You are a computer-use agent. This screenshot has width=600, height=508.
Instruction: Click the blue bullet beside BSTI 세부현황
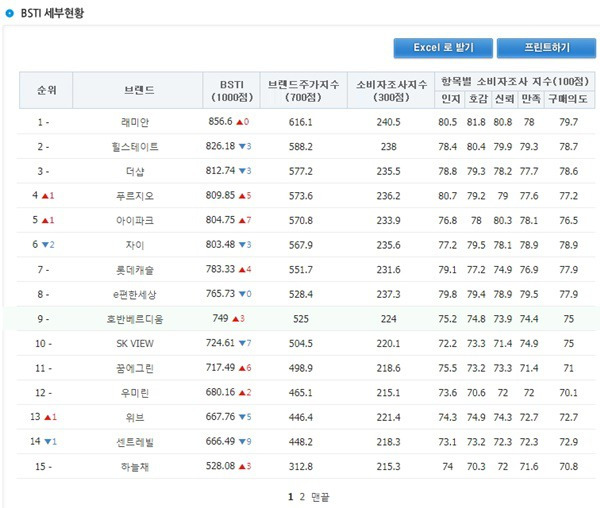pyautogui.click(x=10, y=13)
